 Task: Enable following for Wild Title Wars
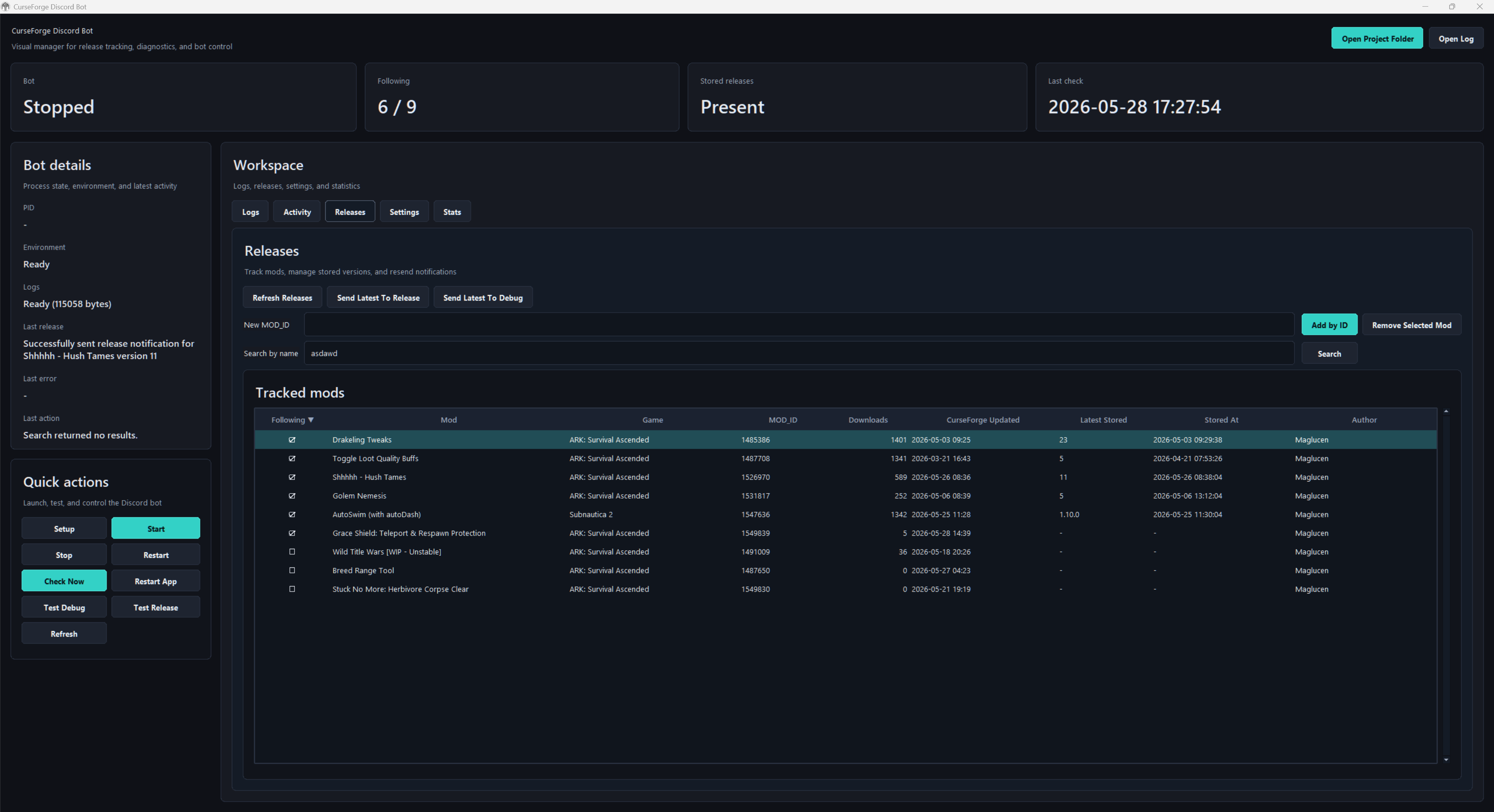pyautogui.click(x=292, y=552)
